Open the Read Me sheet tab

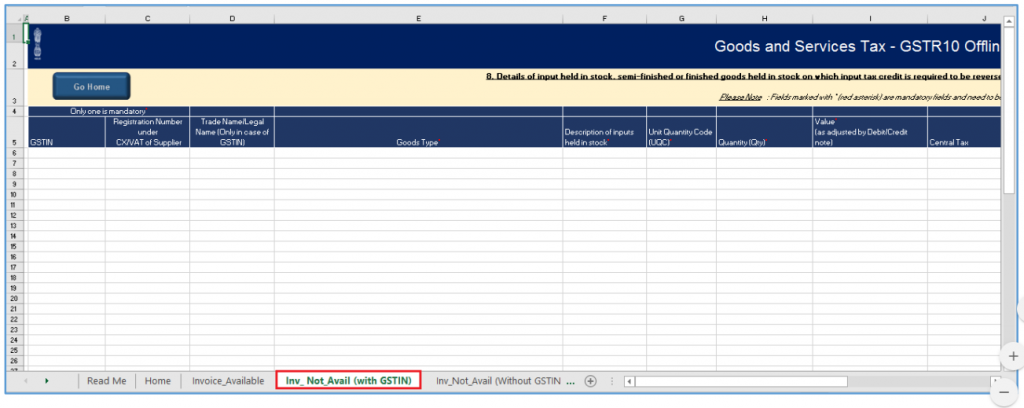(106, 381)
